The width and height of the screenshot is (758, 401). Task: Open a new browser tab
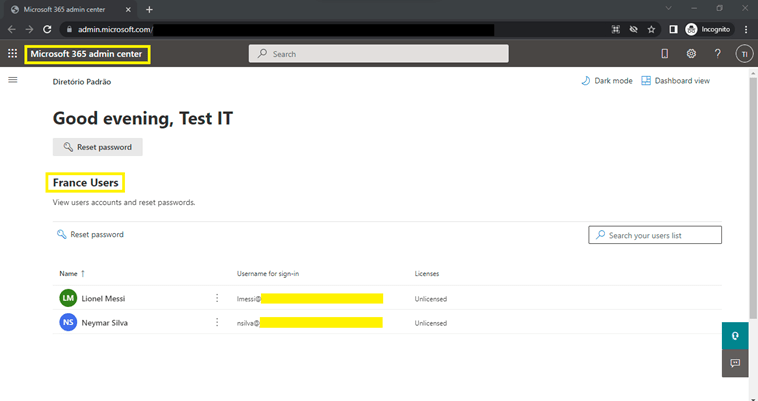point(149,9)
